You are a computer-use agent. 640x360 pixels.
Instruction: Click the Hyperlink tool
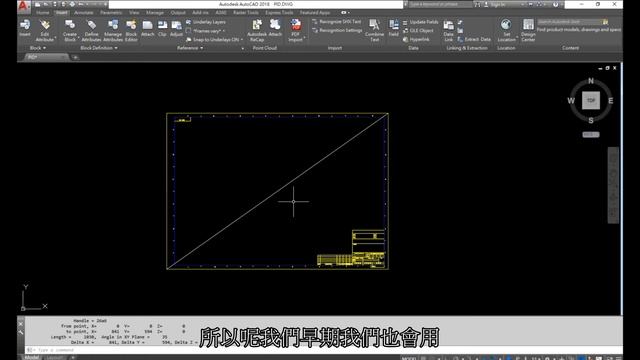[416, 39]
